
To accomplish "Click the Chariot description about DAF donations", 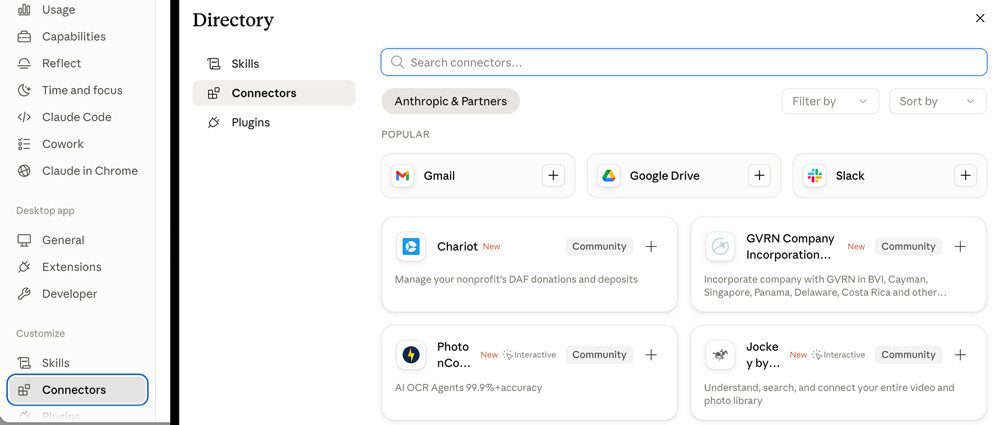I will [x=516, y=279].
